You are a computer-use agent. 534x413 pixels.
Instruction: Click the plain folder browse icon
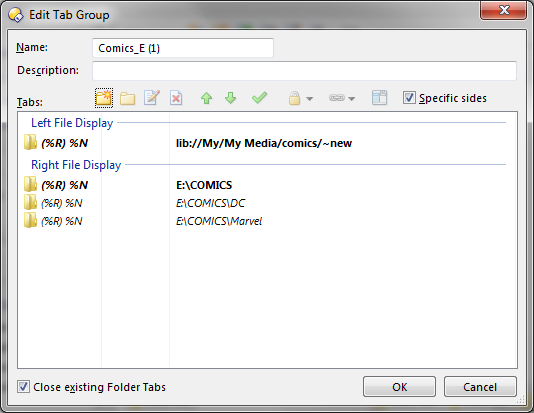click(128, 98)
